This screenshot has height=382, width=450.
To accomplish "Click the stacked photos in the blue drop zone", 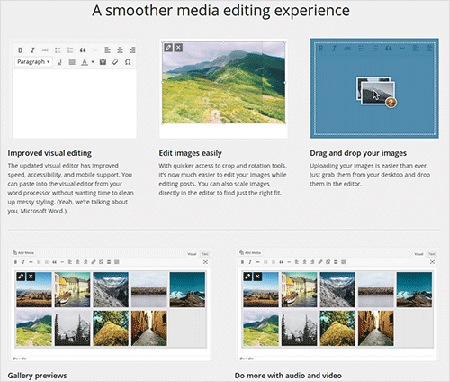I will (376, 92).
